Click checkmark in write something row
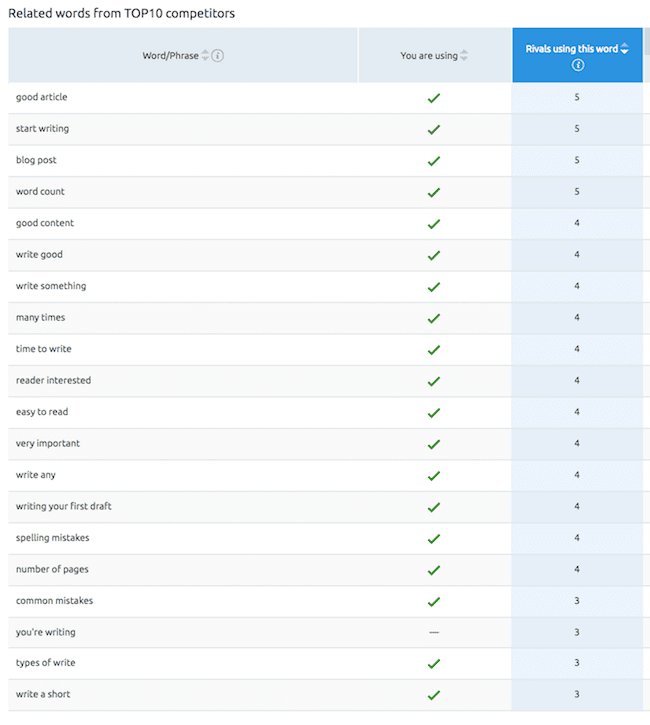Screen dimensions: 650x725 434,287
